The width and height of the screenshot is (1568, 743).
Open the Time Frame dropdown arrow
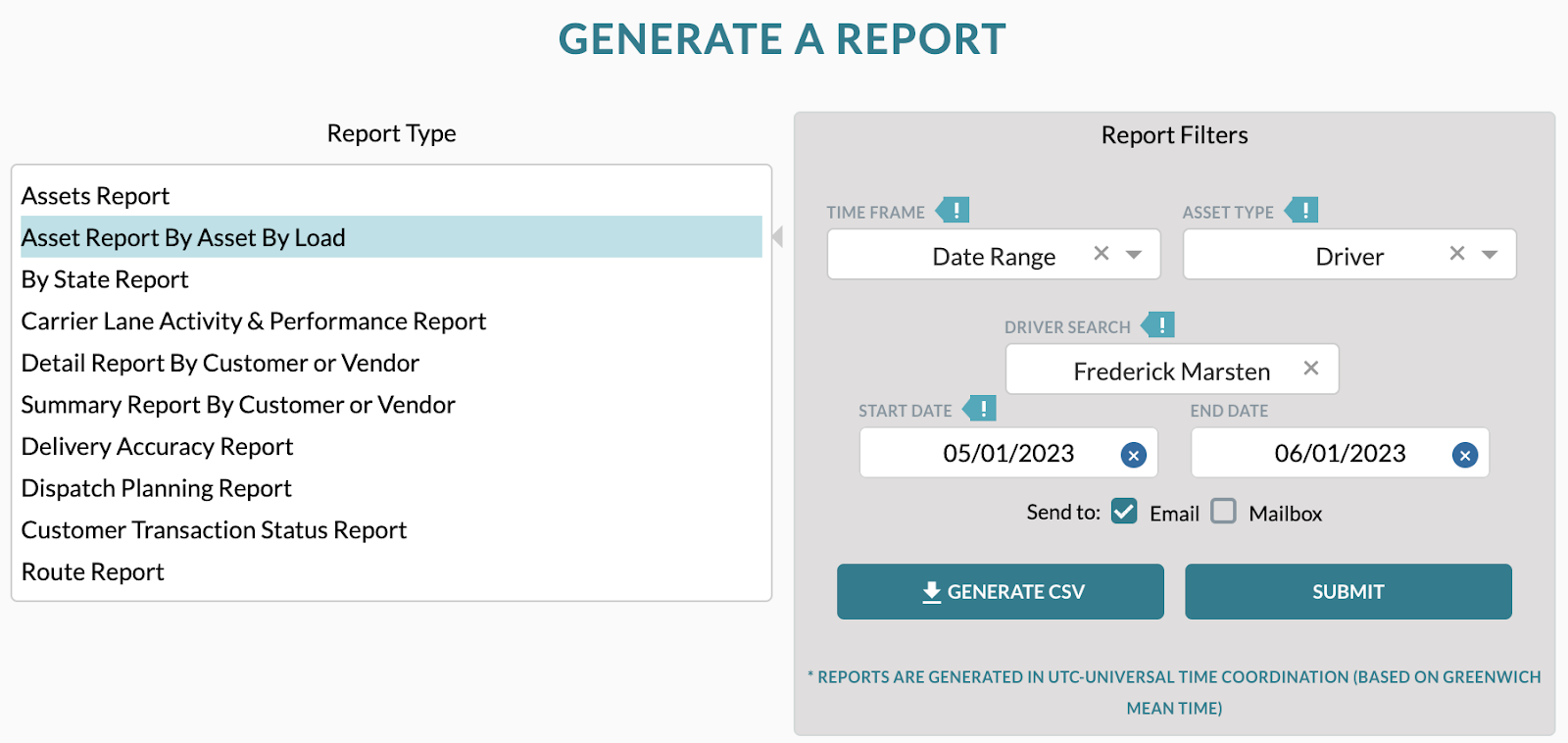point(1134,255)
